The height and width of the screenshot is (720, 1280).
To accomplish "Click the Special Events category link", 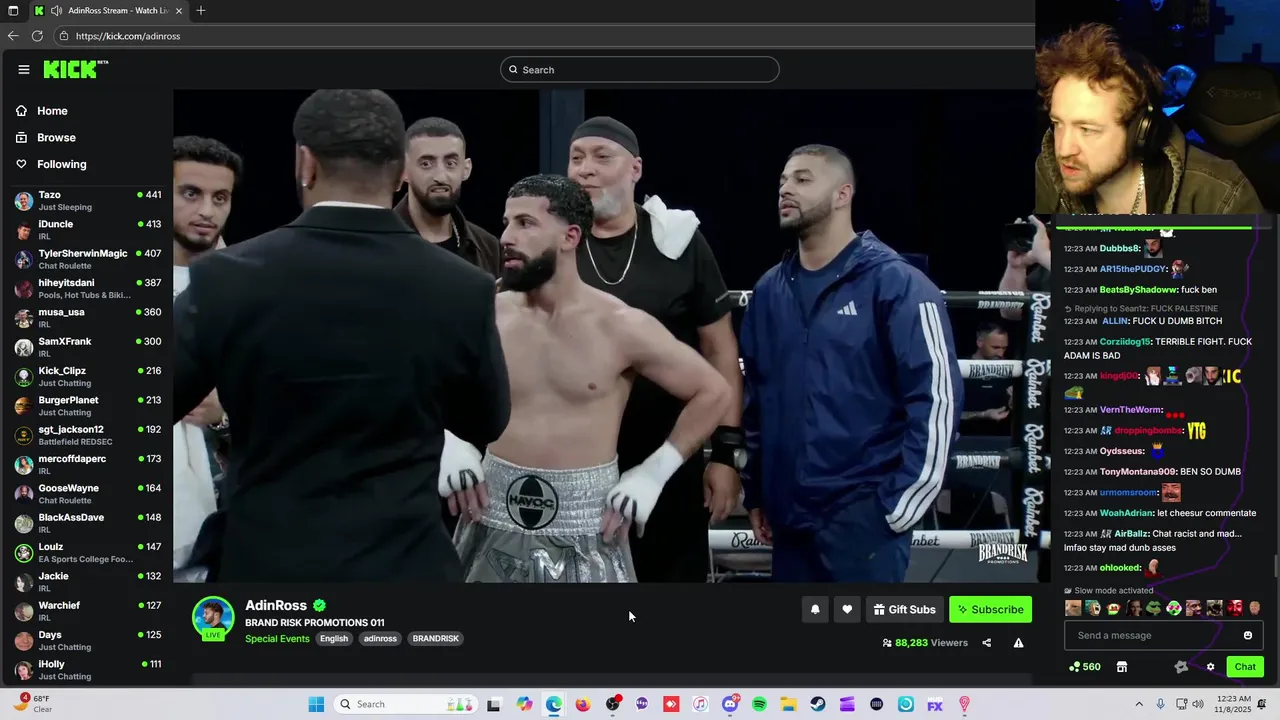I will 277,639.
